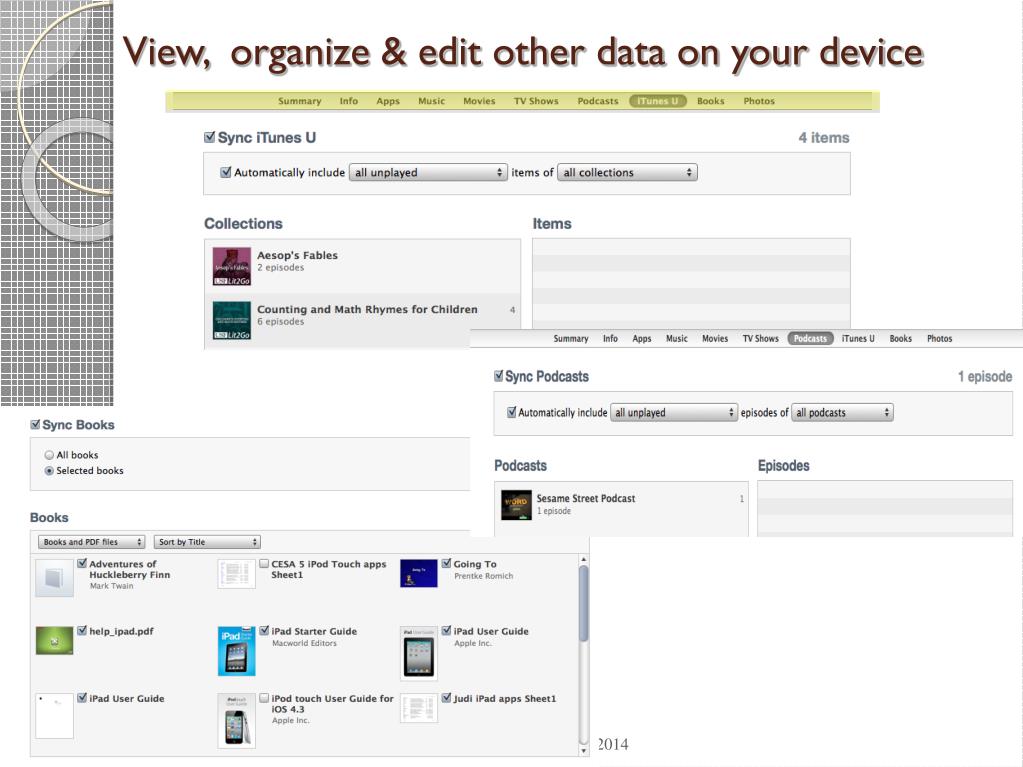
Task: Open Movies tab in iTunes U bar
Action: pos(479,101)
